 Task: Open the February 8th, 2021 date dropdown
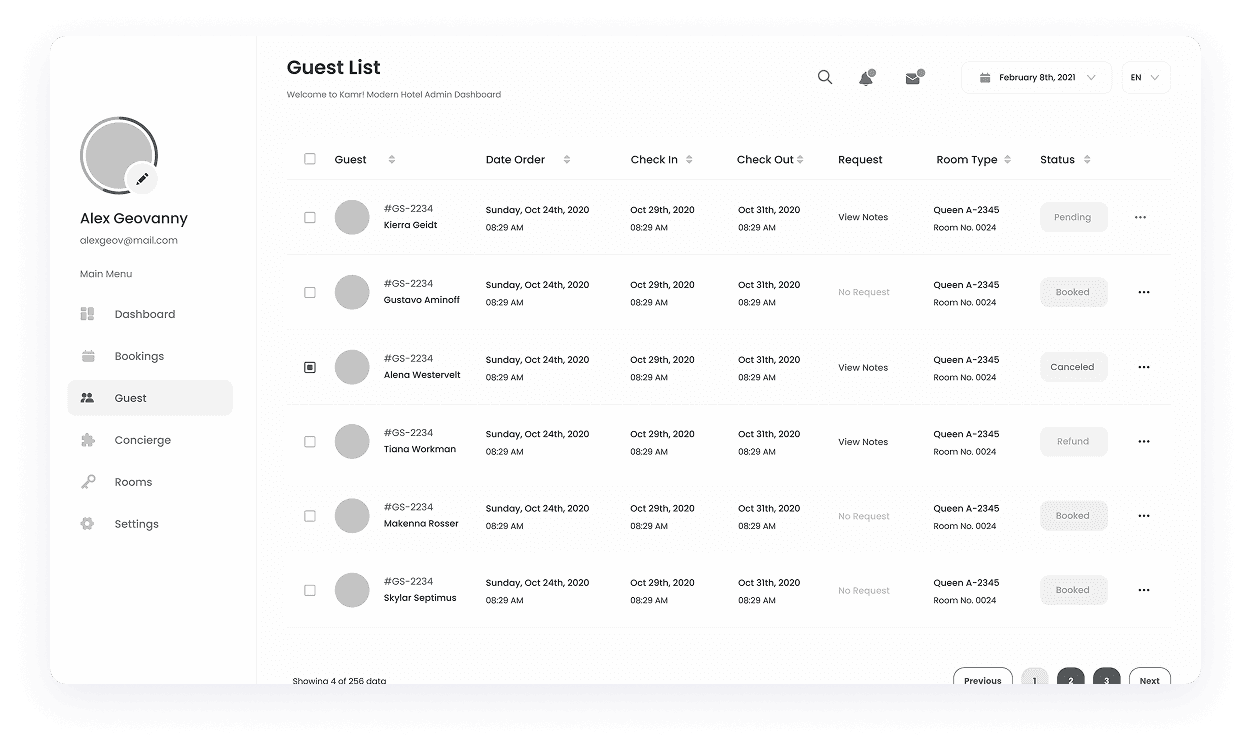coord(1036,76)
